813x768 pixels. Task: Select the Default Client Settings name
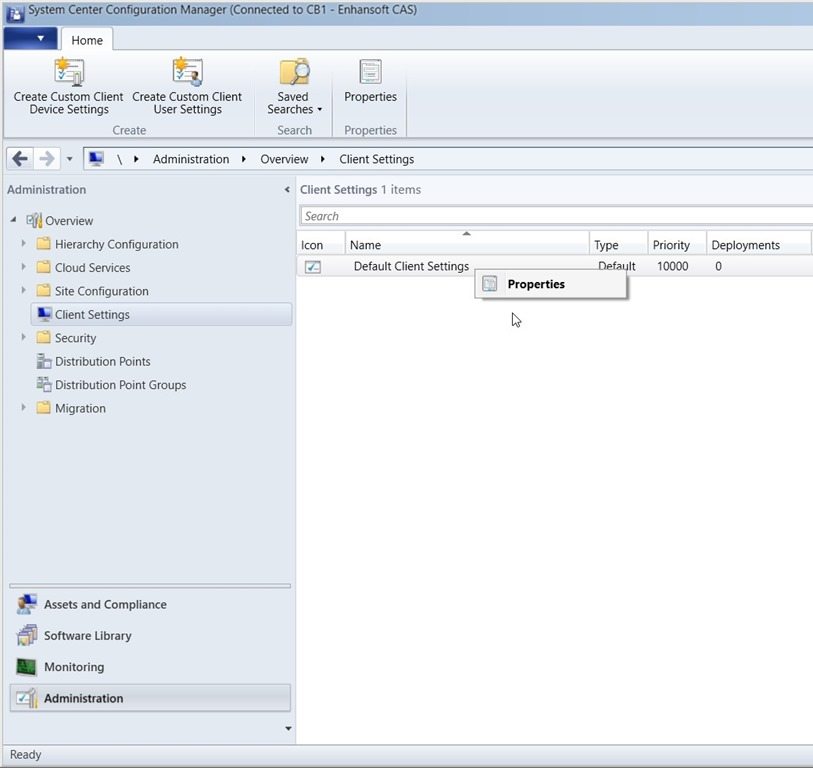[x=411, y=266]
